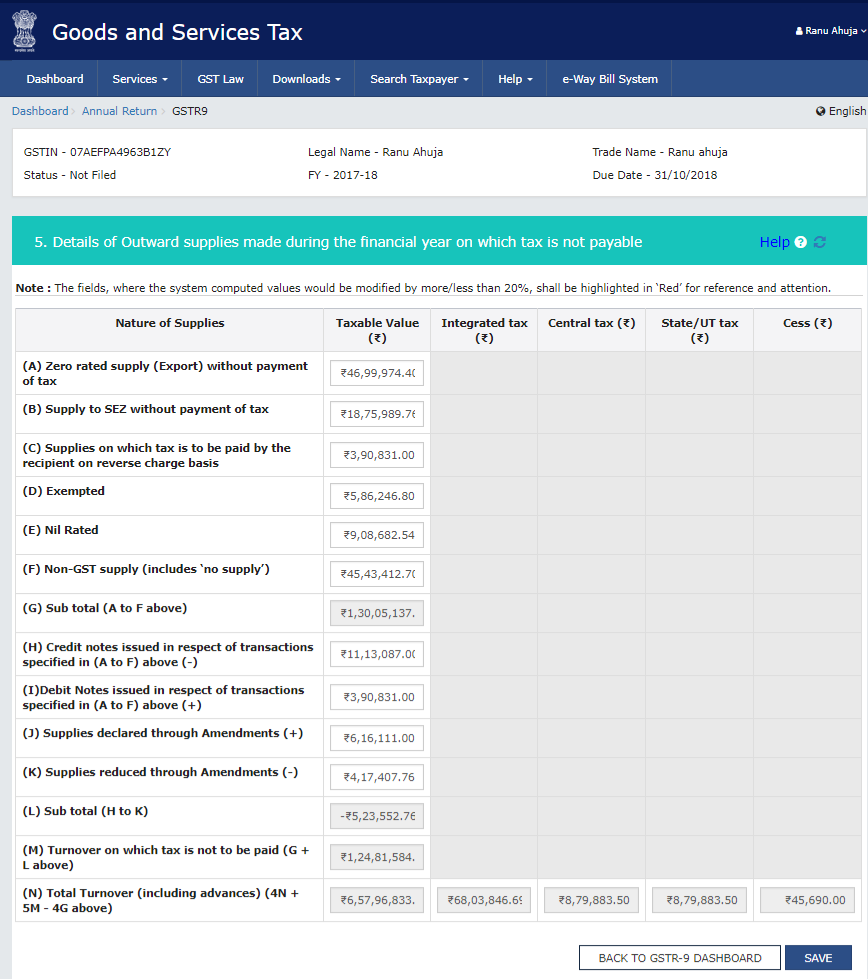Open the Annual Return breadcrumb link

click(x=120, y=111)
